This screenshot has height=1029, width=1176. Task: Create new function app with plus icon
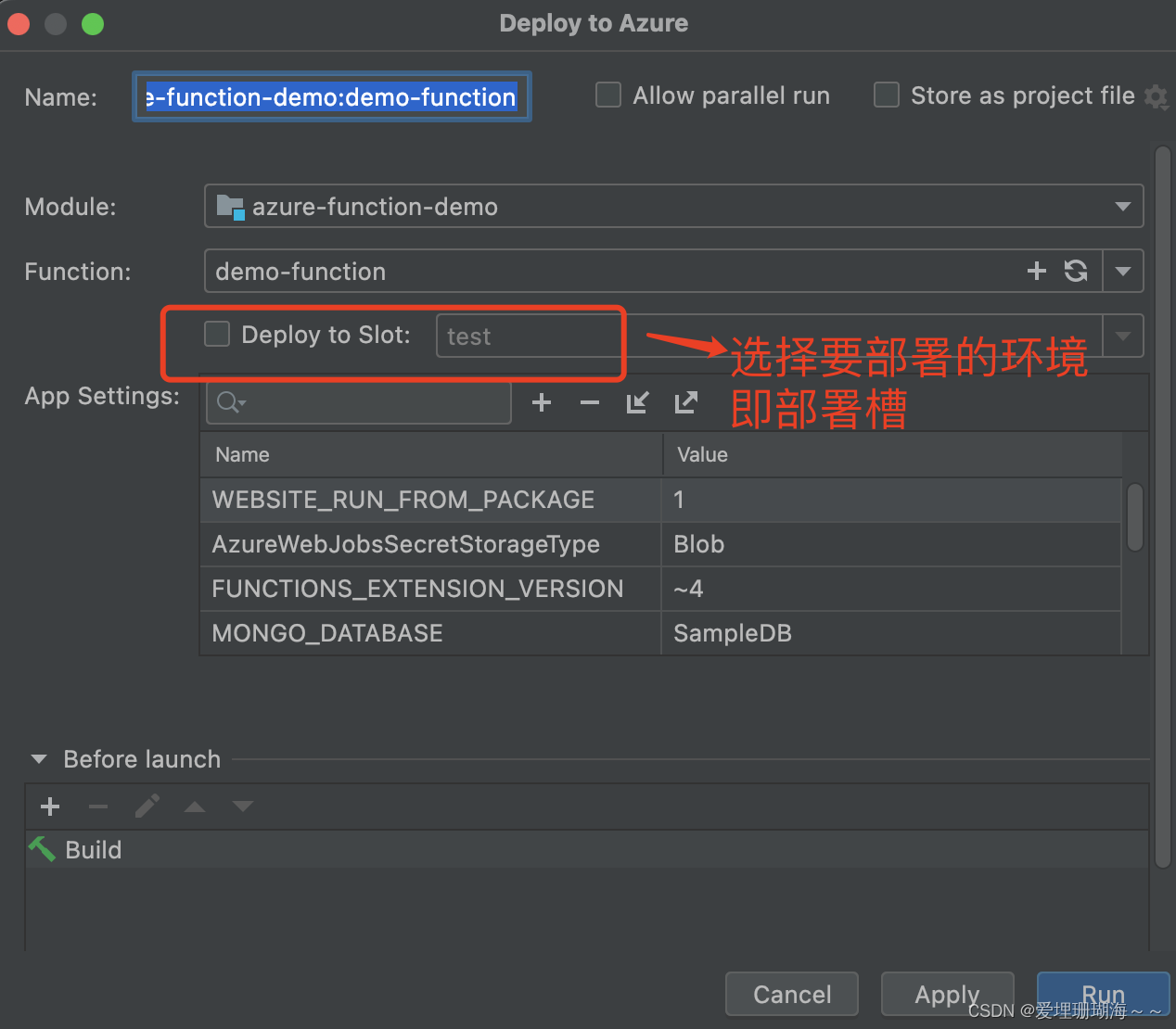1037,271
